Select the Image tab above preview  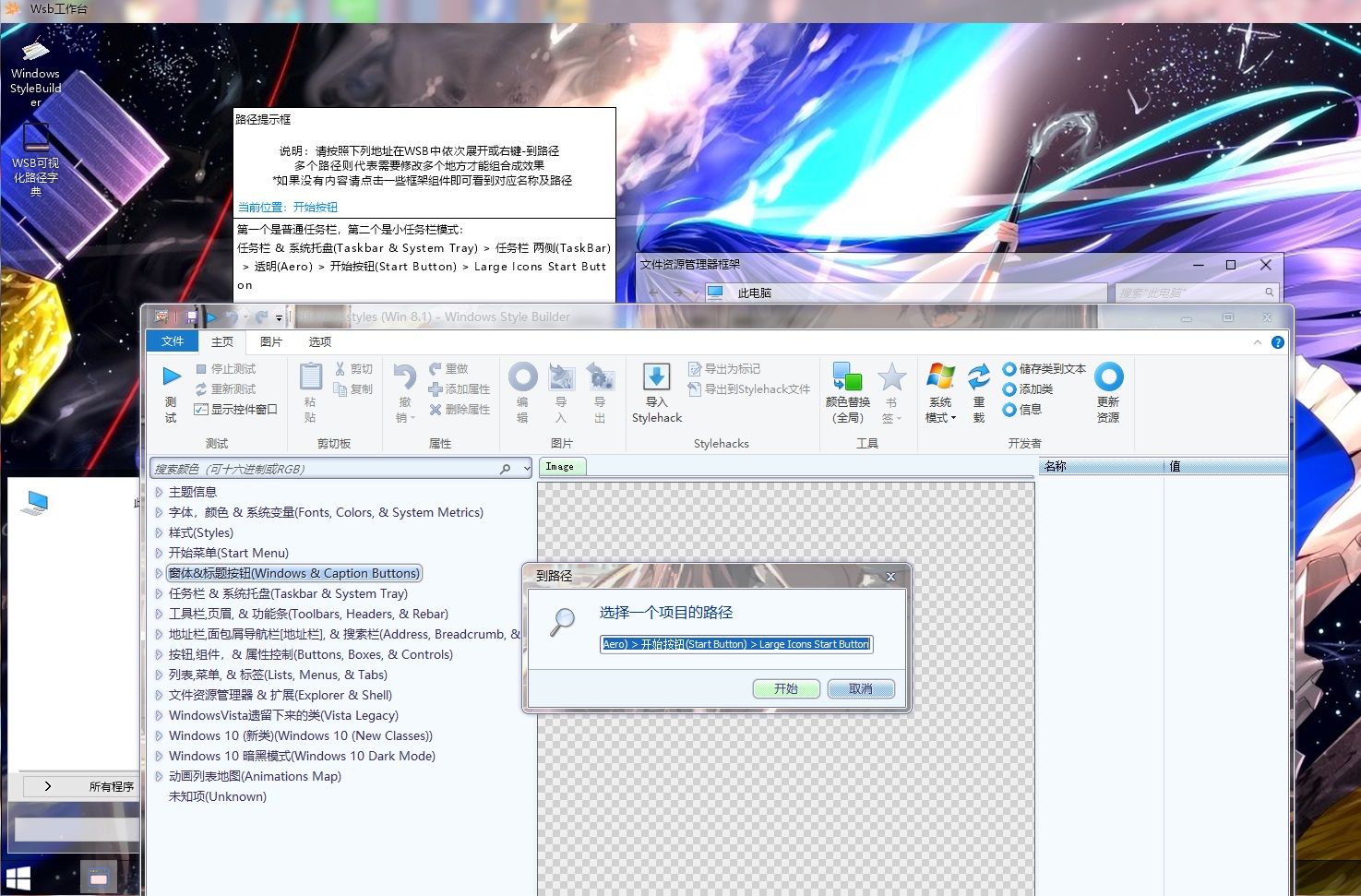click(560, 467)
